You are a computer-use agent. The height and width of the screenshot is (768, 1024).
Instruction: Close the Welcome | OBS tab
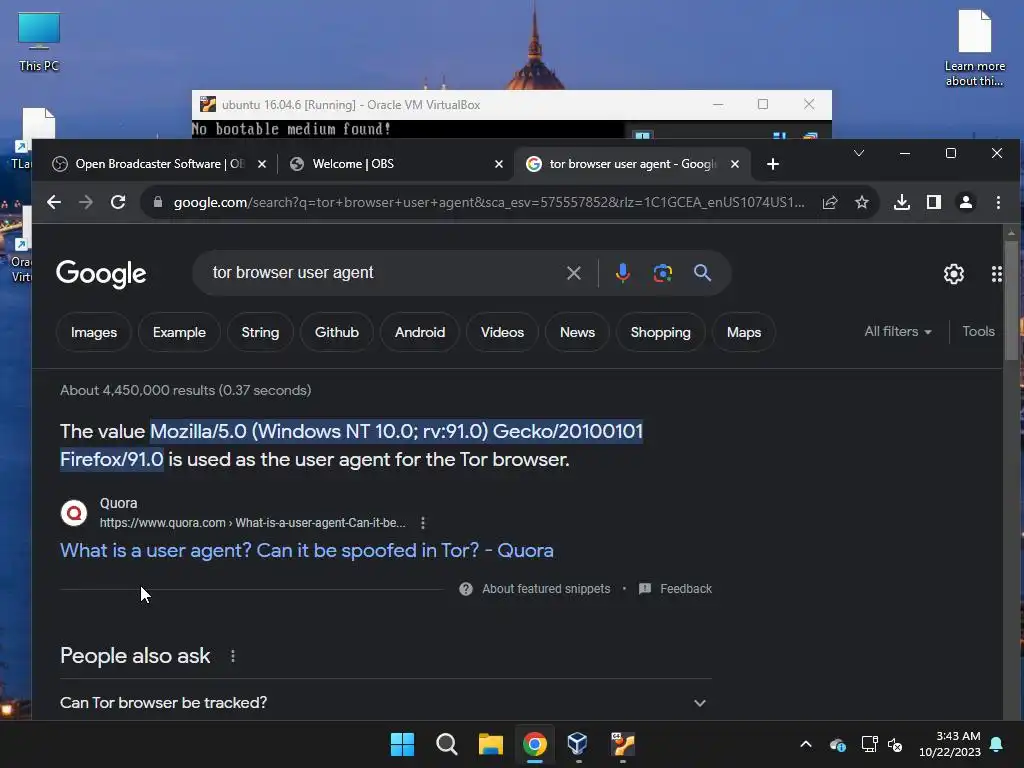pos(498,164)
